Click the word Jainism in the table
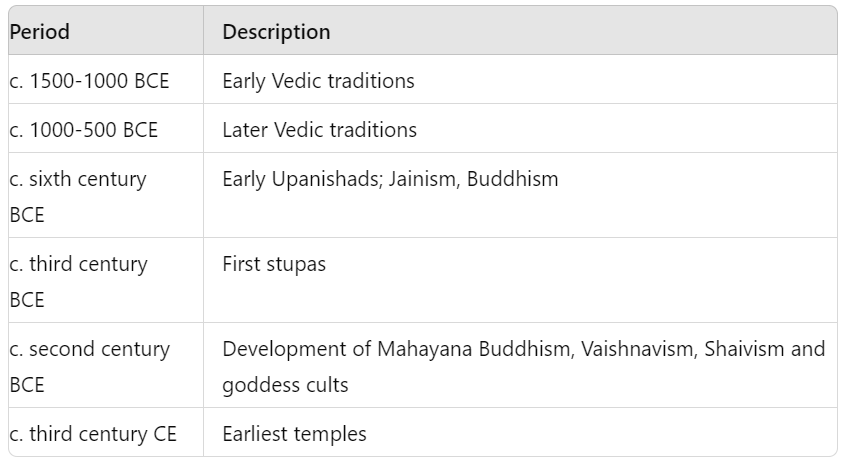The height and width of the screenshot is (459, 847). click(x=424, y=179)
